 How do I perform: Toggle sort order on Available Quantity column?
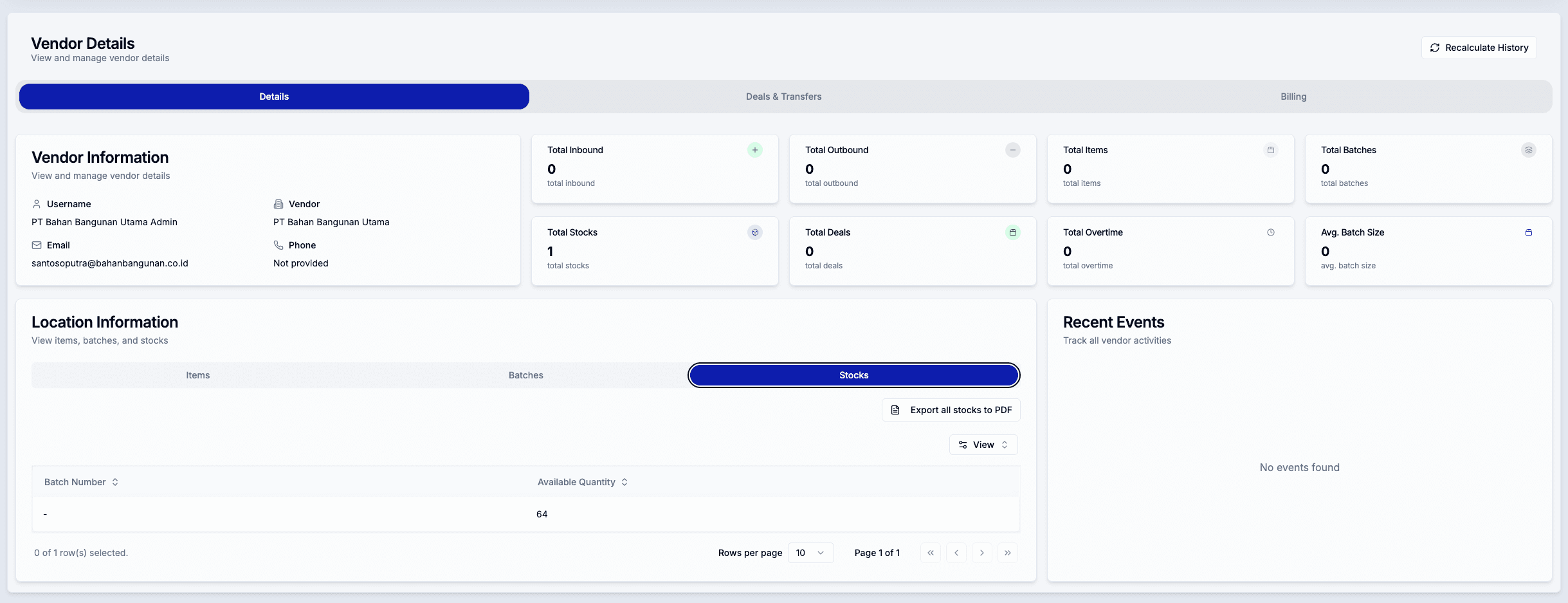click(624, 482)
